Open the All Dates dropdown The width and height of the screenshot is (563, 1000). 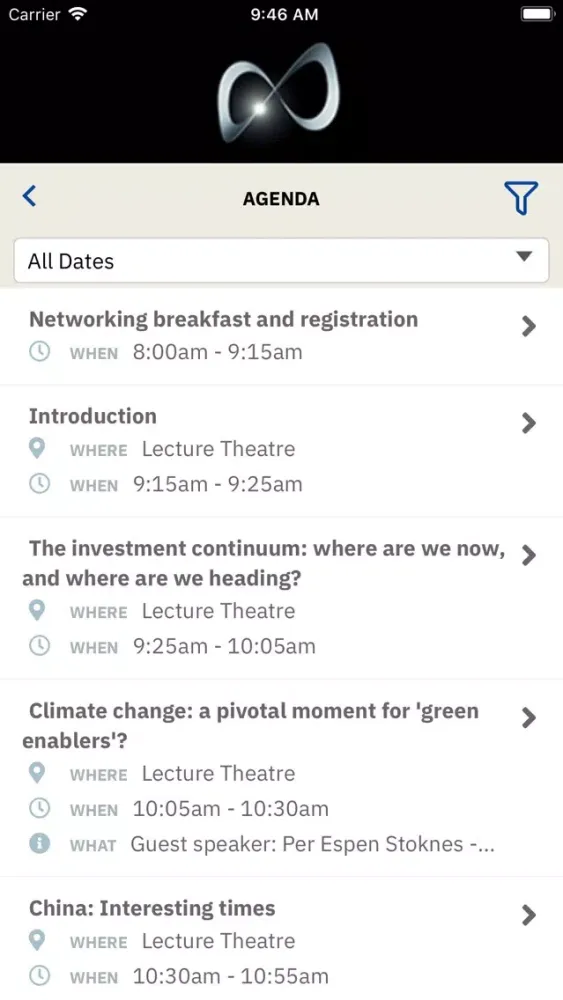tap(281, 260)
